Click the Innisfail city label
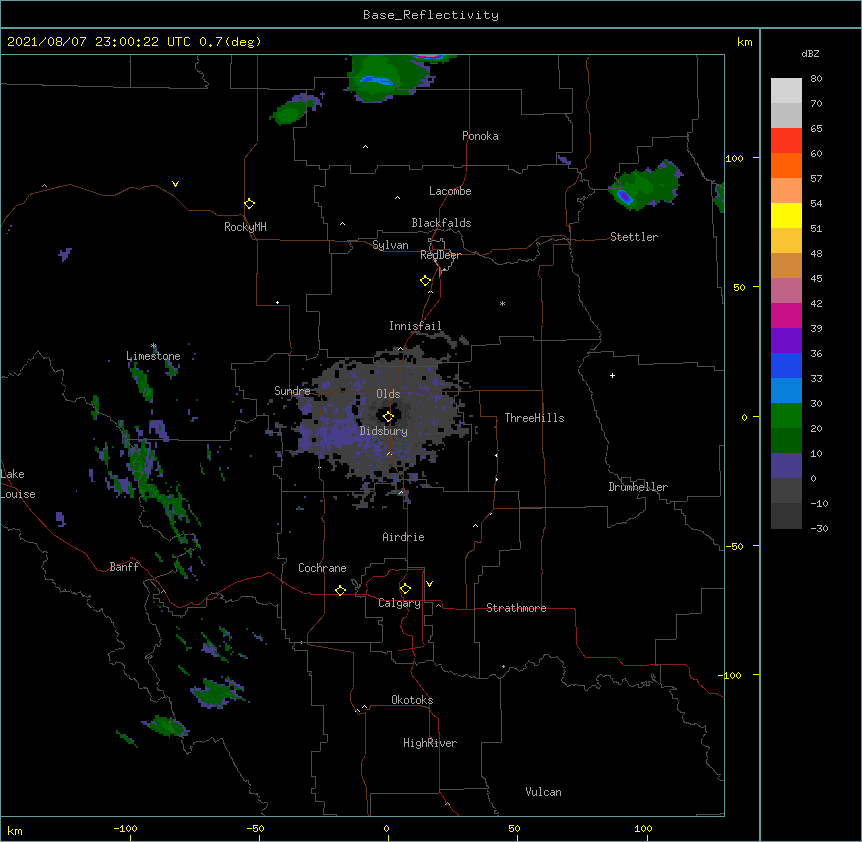The width and height of the screenshot is (862, 842). pos(415,326)
